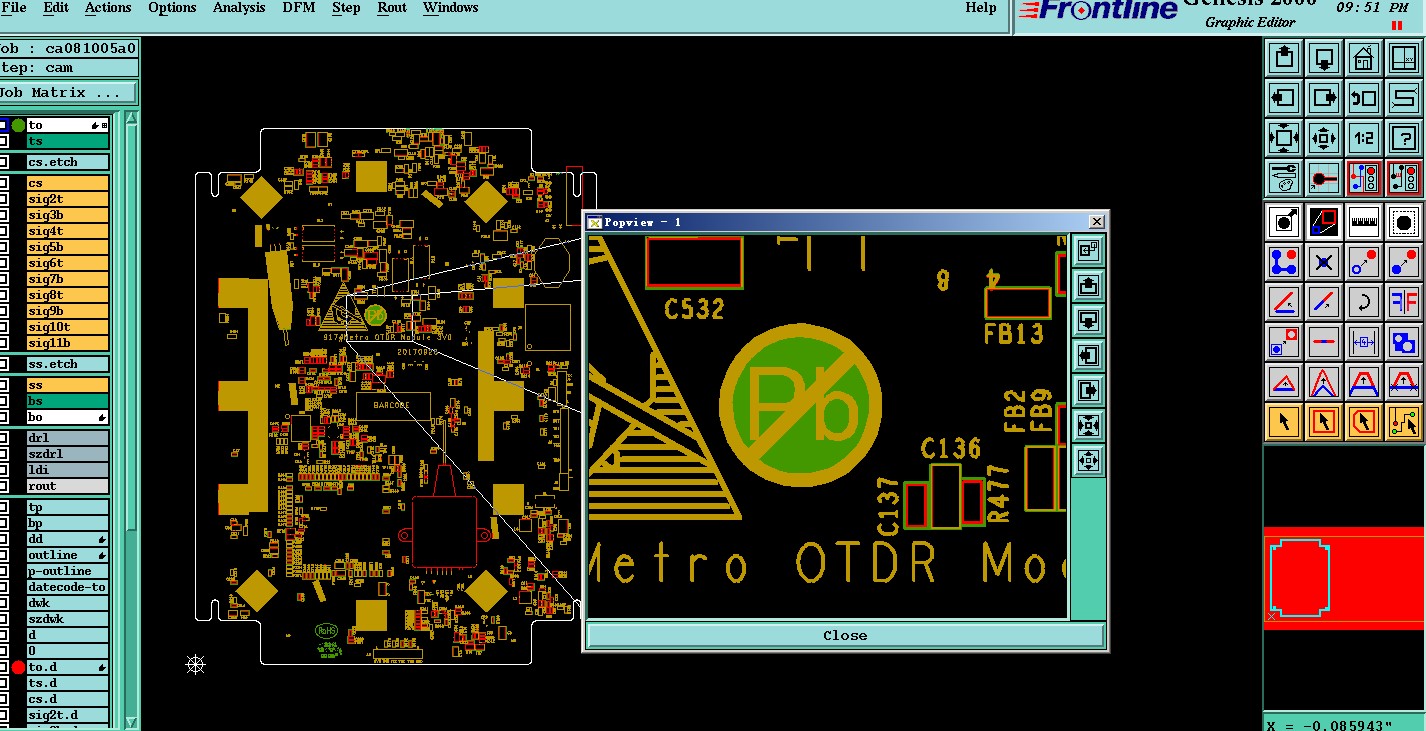Click the pan up view icon
This screenshot has width=1426, height=731.
(1284, 58)
